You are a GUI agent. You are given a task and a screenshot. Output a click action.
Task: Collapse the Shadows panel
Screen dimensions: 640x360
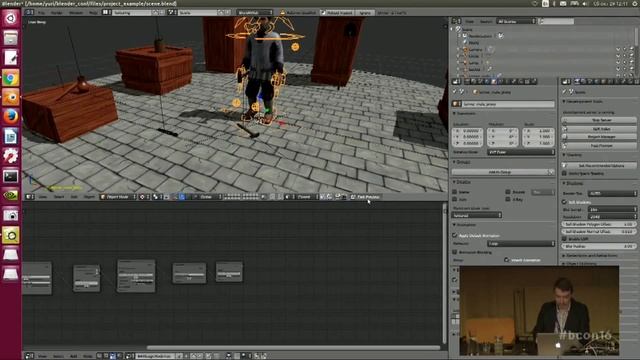573,183
